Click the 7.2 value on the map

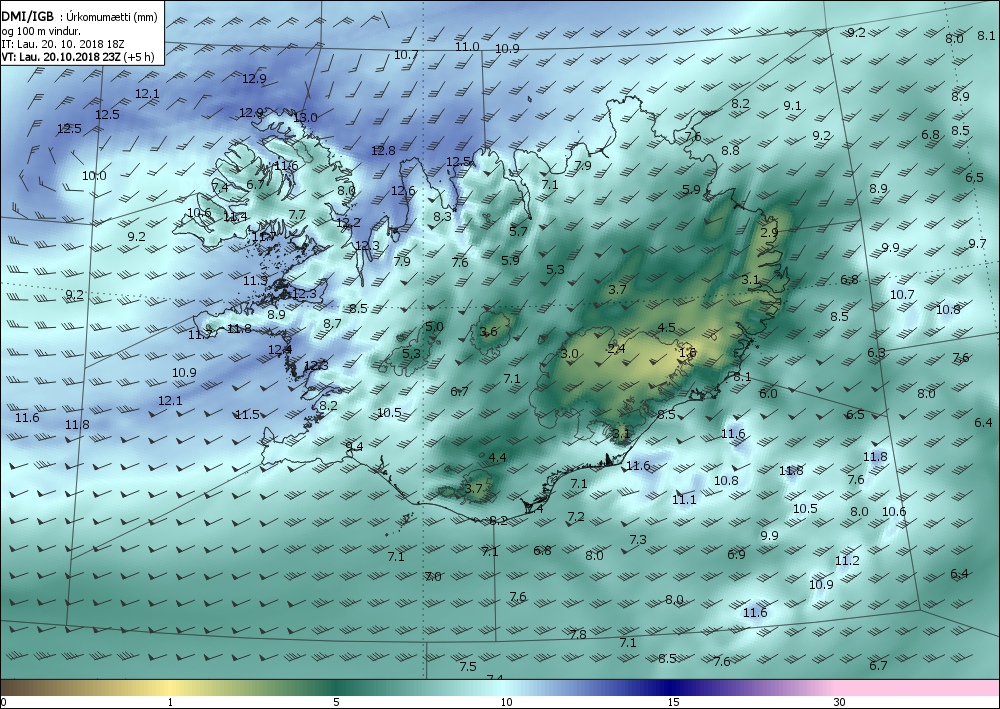click(x=577, y=516)
